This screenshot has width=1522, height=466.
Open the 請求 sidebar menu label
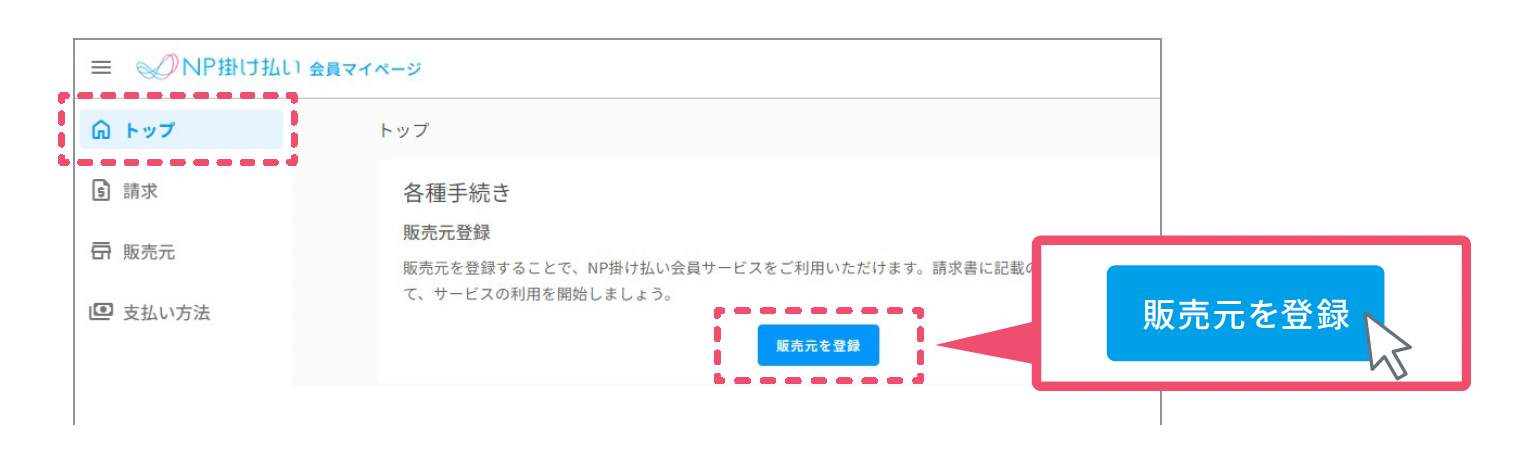tap(140, 191)
